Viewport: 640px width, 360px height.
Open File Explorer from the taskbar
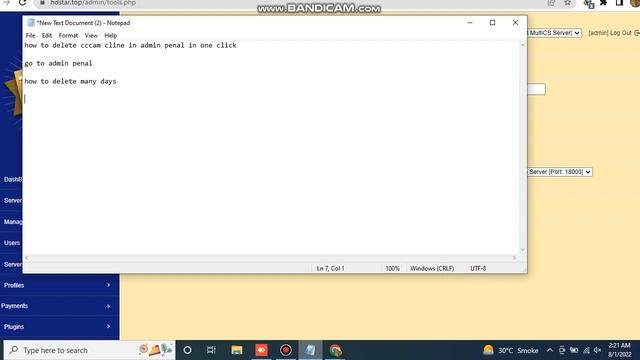[237, 350]
